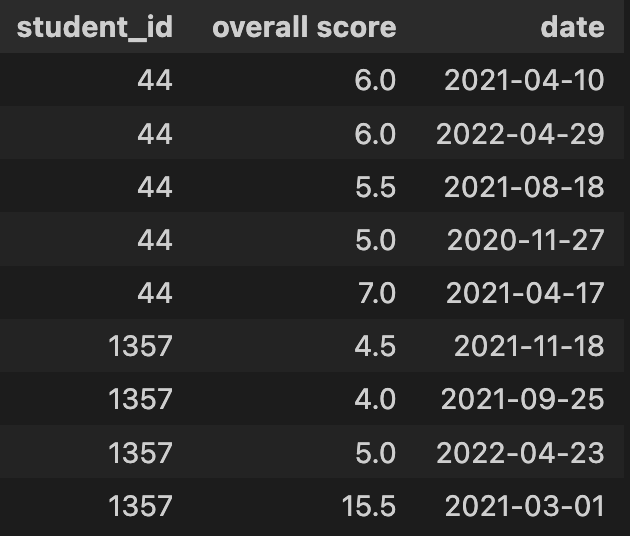
Task: Select the score 4.0 cell
Action: point(375,399)
